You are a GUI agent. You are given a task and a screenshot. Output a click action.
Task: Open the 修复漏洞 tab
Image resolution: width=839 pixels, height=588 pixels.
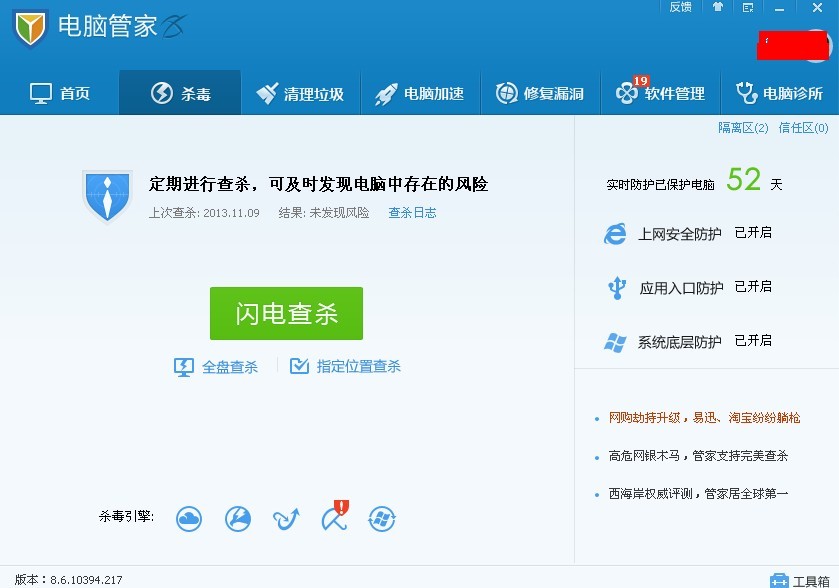pyautogui.click(x=540, y=93)
